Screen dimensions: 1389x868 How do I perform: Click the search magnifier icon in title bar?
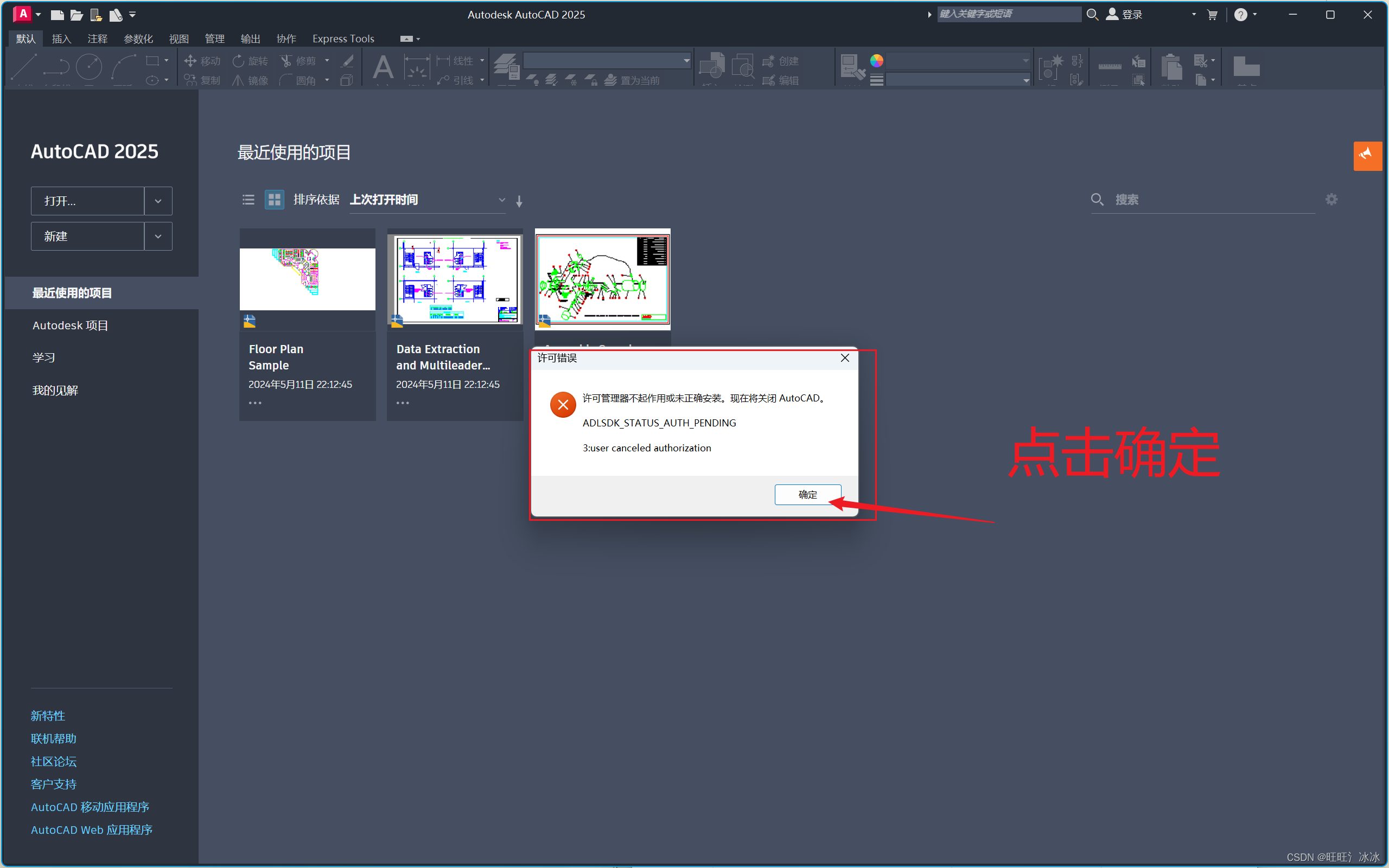(1092, 14)
